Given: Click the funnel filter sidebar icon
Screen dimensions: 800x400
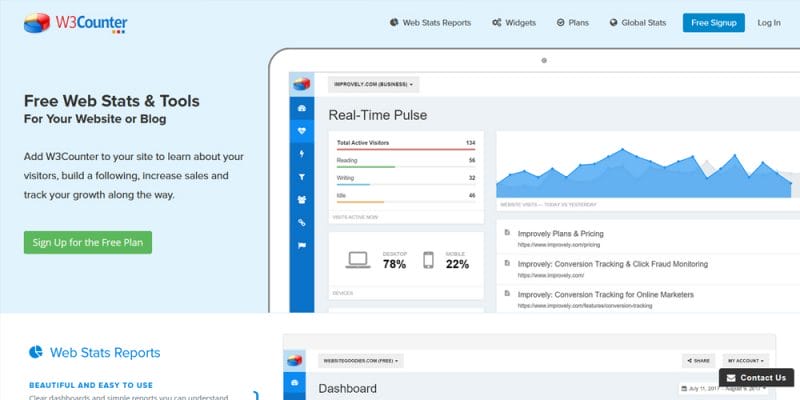Looking at the screenshot, I should [x=302, y=177].
